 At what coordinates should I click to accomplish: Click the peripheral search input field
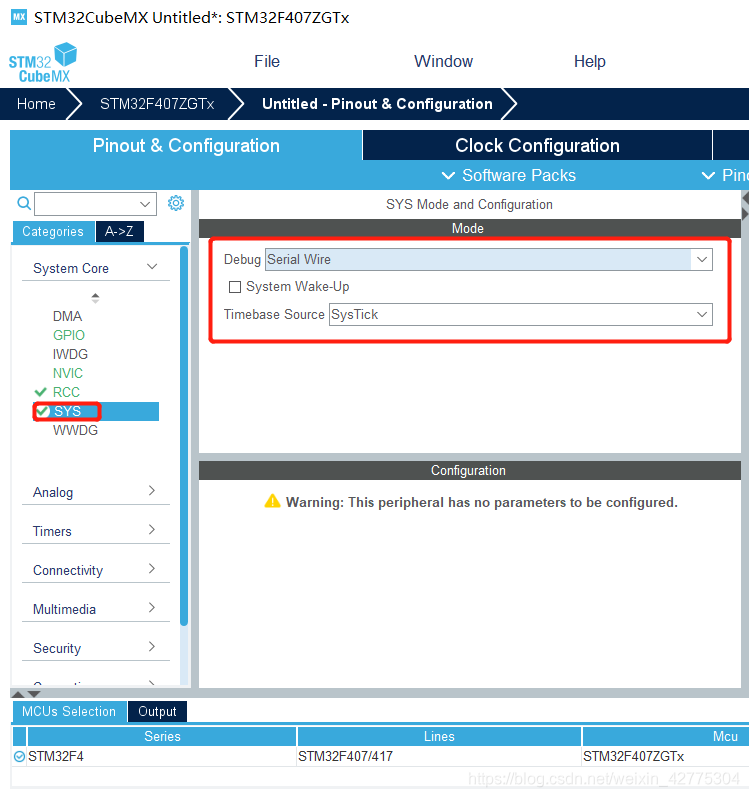pyautogui.click(x=95, y=204)
